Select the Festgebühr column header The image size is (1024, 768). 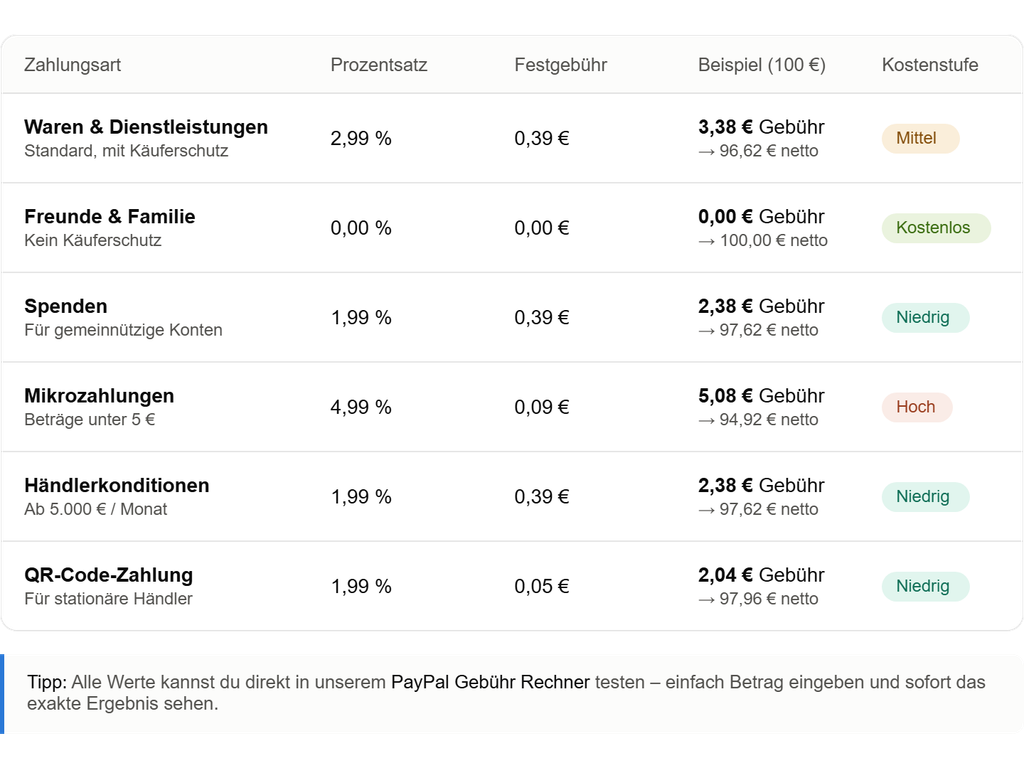pyautogui.click(x=560, y=65)
